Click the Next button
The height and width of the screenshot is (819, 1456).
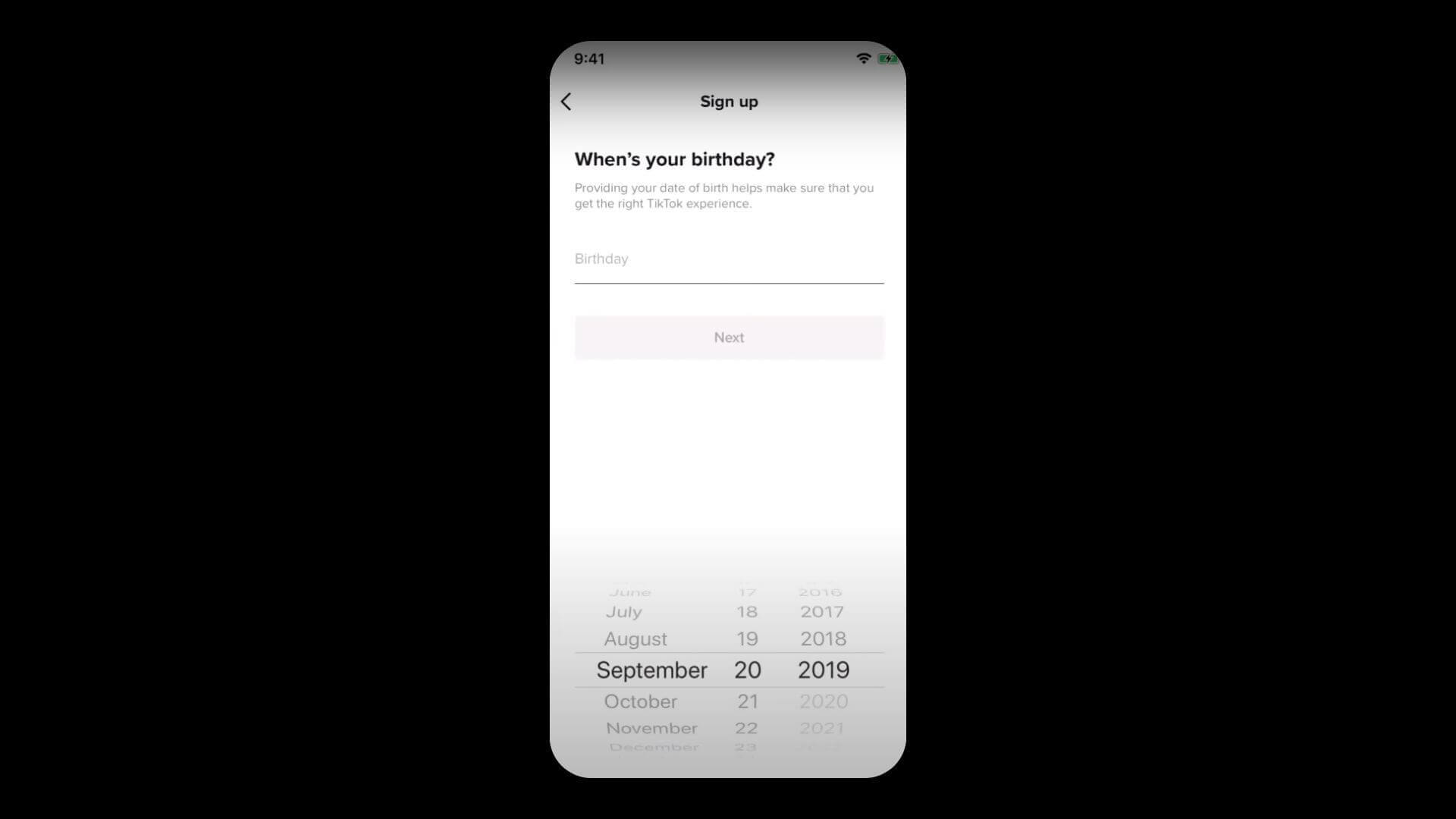click(729, 337)
